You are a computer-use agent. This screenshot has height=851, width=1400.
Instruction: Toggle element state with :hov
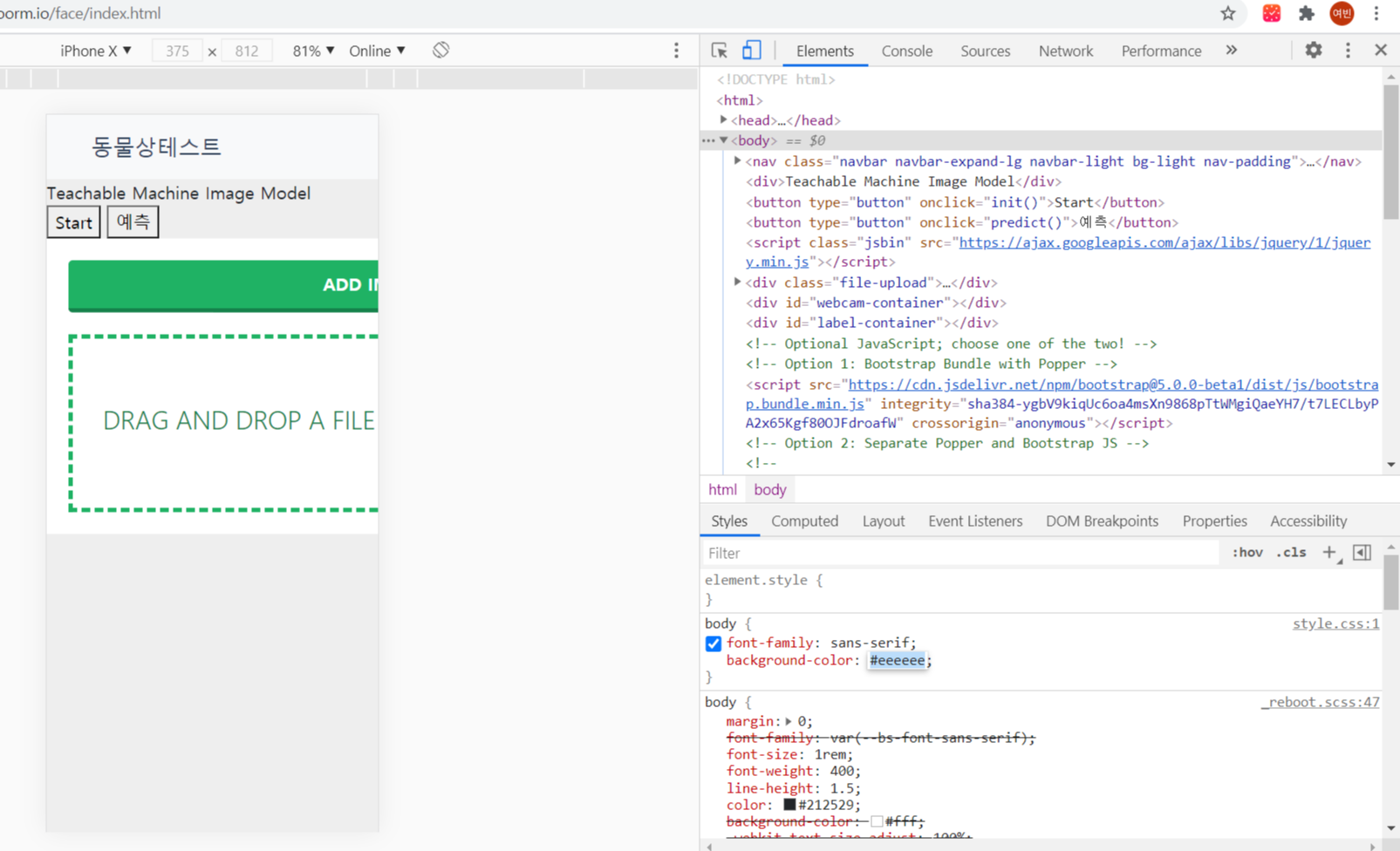(1247, 553)
